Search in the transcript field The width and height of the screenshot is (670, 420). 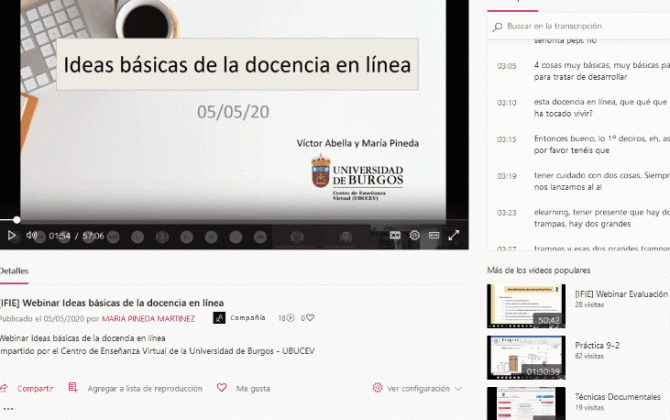pos(581,26)
